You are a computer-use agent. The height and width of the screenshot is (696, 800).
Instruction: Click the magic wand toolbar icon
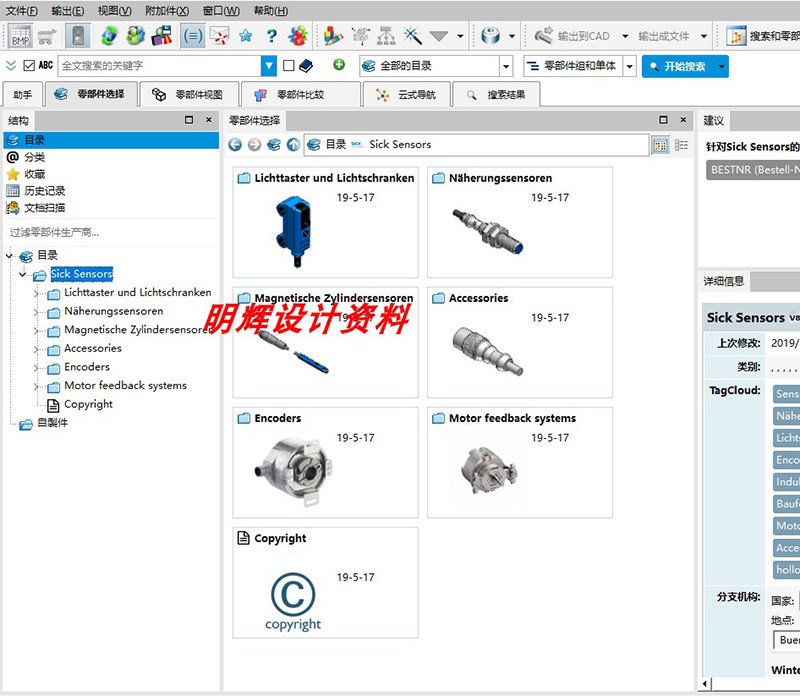click(412, 36)
